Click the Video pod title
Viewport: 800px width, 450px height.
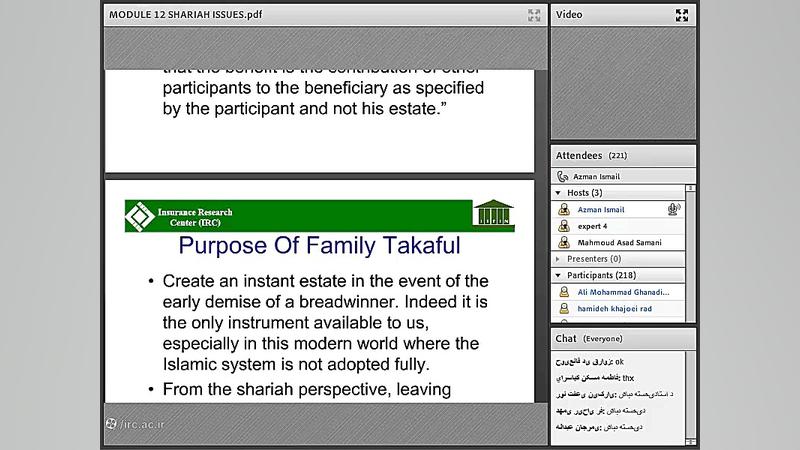point(569,15)
